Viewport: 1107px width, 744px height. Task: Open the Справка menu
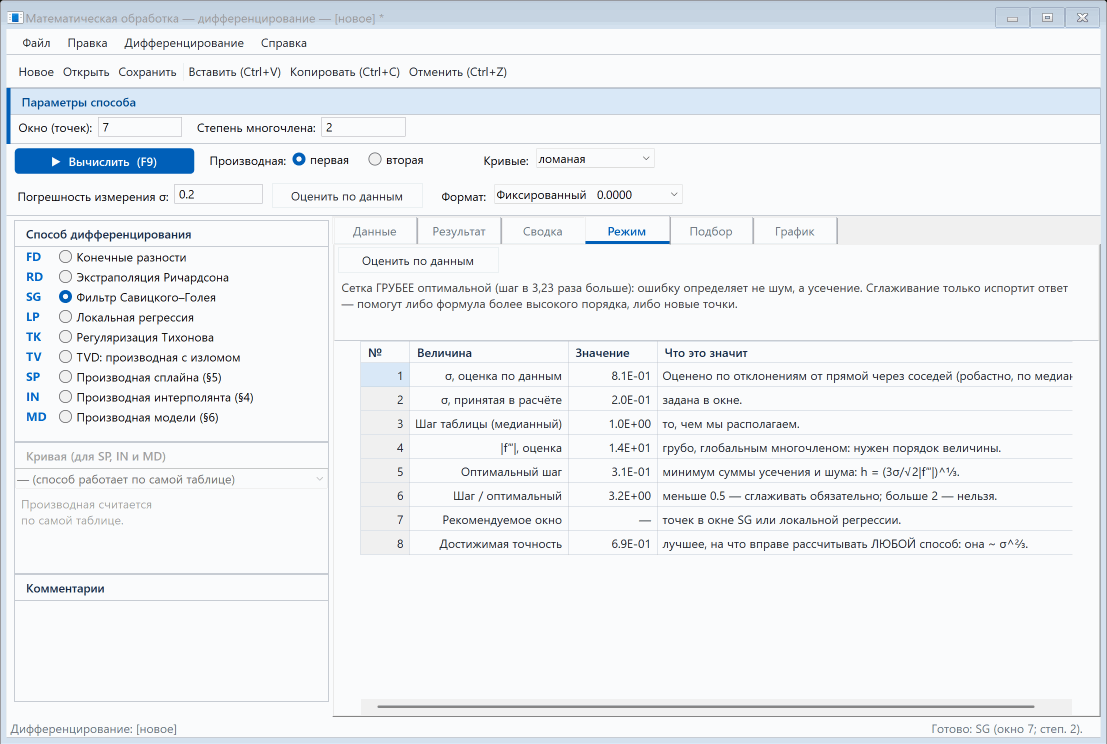tap(284, 43)
